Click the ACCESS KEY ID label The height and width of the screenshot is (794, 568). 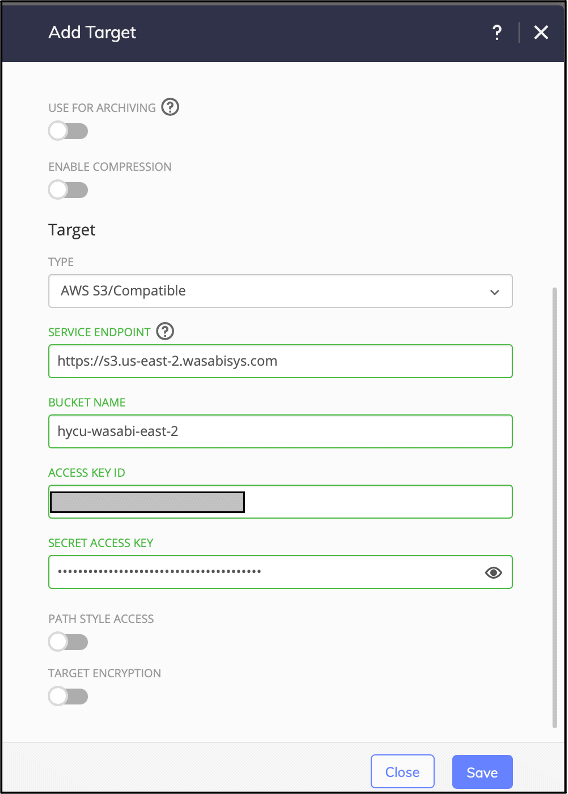(87, 473)
